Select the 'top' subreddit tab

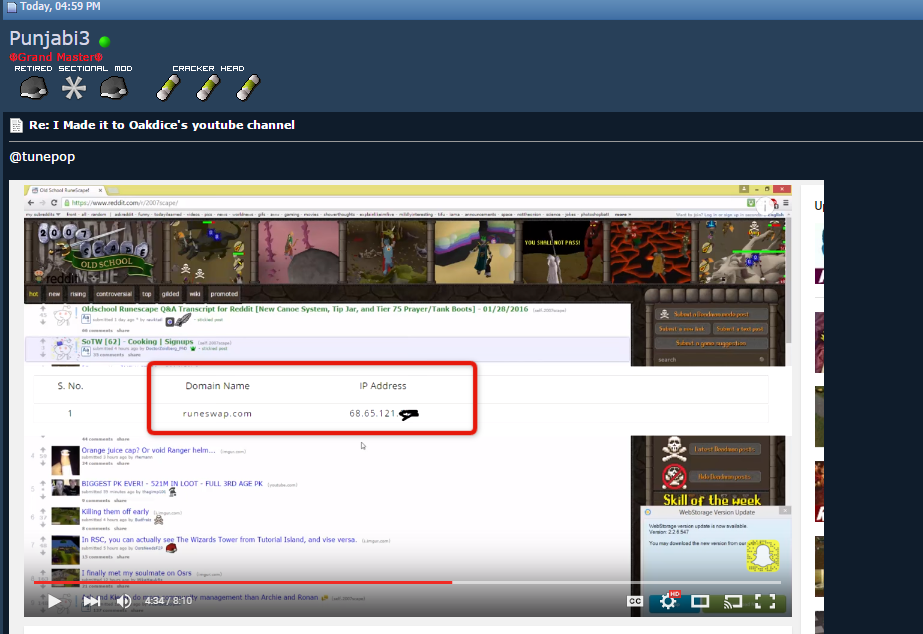[x=147, y=294]
